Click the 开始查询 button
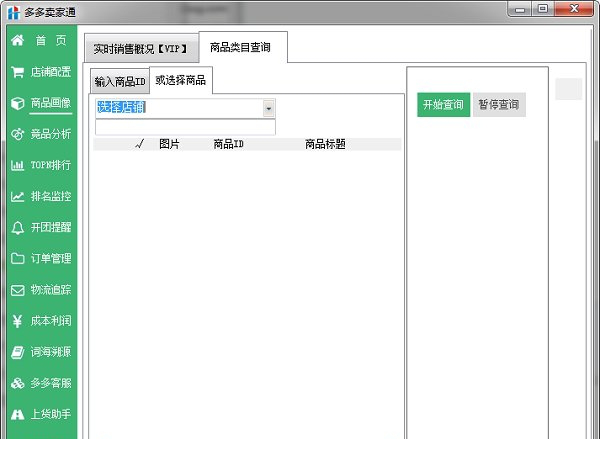 click(x=443, y=104)
